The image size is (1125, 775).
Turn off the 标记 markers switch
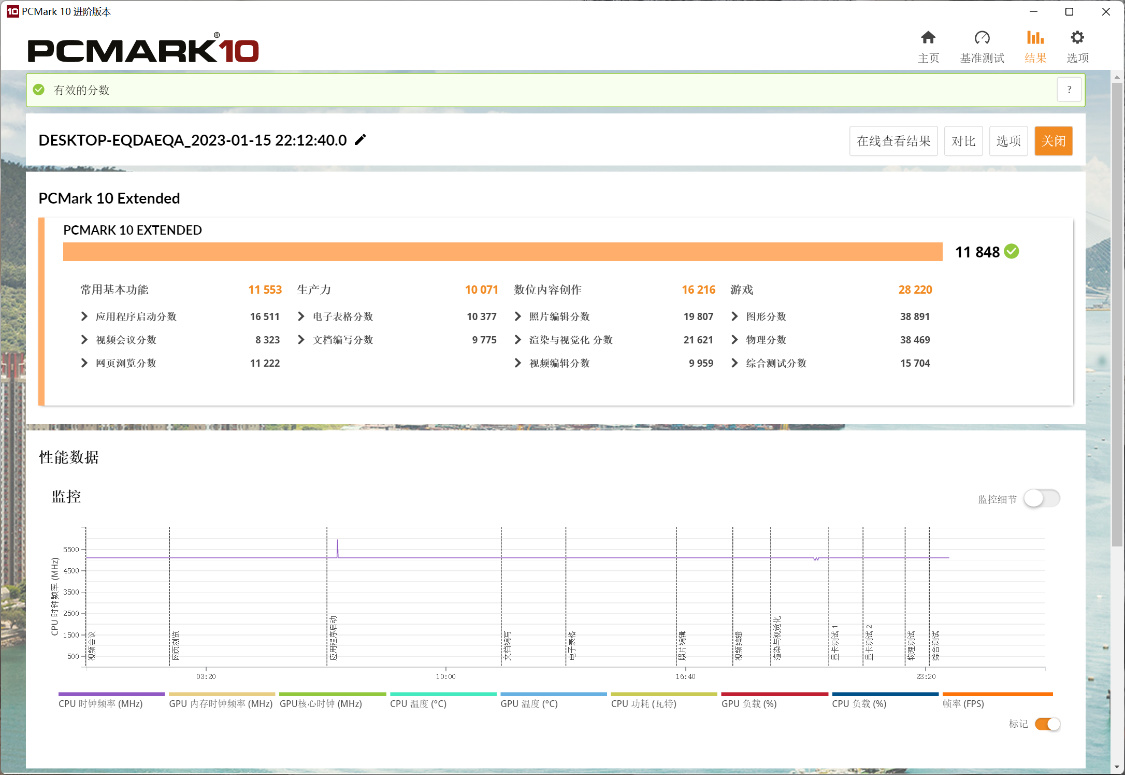(1048, 724)
